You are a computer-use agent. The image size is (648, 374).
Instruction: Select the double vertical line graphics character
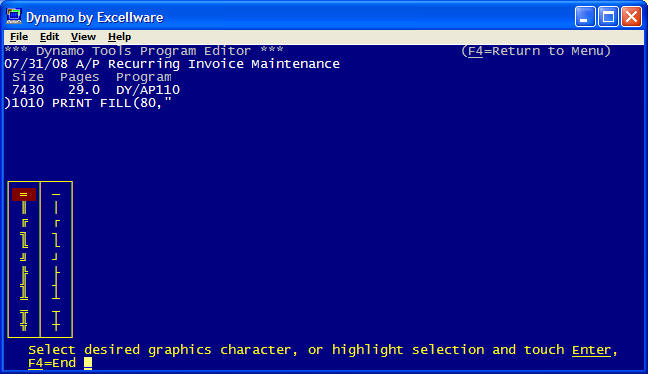tap(24, 207)
